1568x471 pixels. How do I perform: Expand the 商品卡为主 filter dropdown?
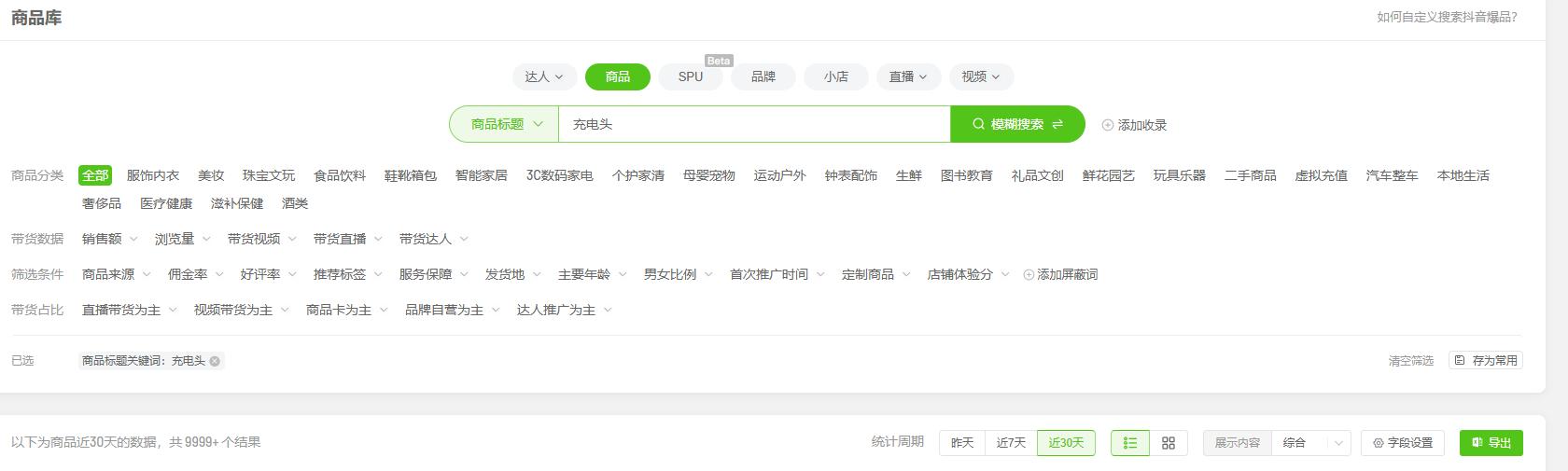(x=346, y=310)
